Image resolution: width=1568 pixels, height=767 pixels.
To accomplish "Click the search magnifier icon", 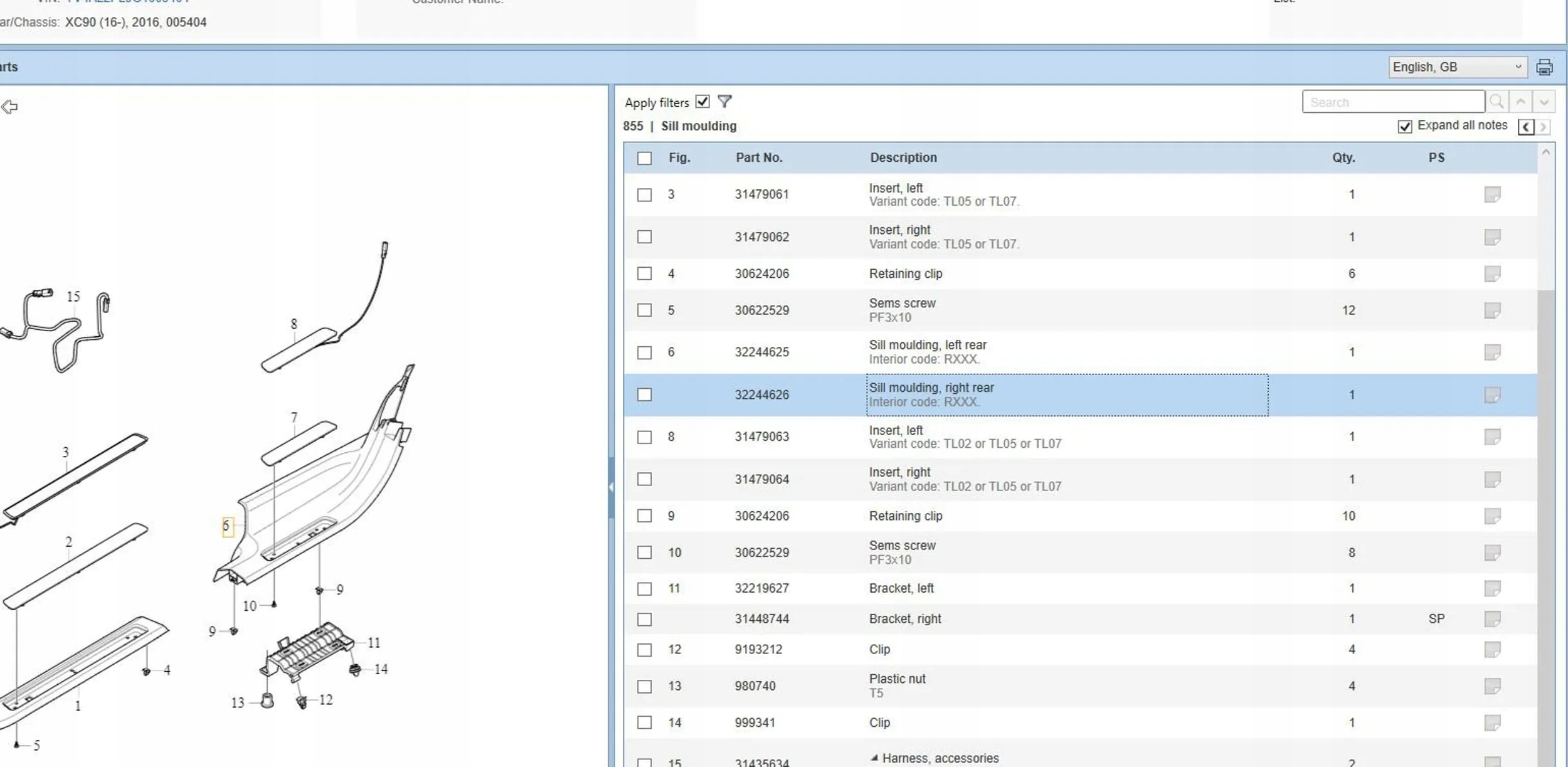I will click(x=1496, y=102).
